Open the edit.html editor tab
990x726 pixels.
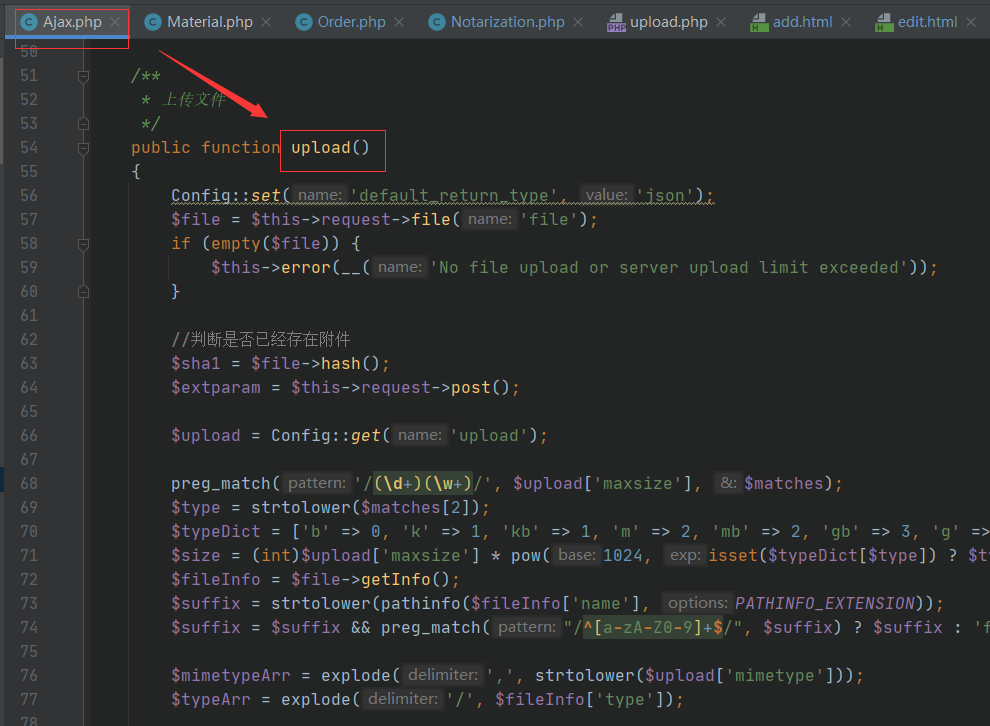click(x=927, y=22)
